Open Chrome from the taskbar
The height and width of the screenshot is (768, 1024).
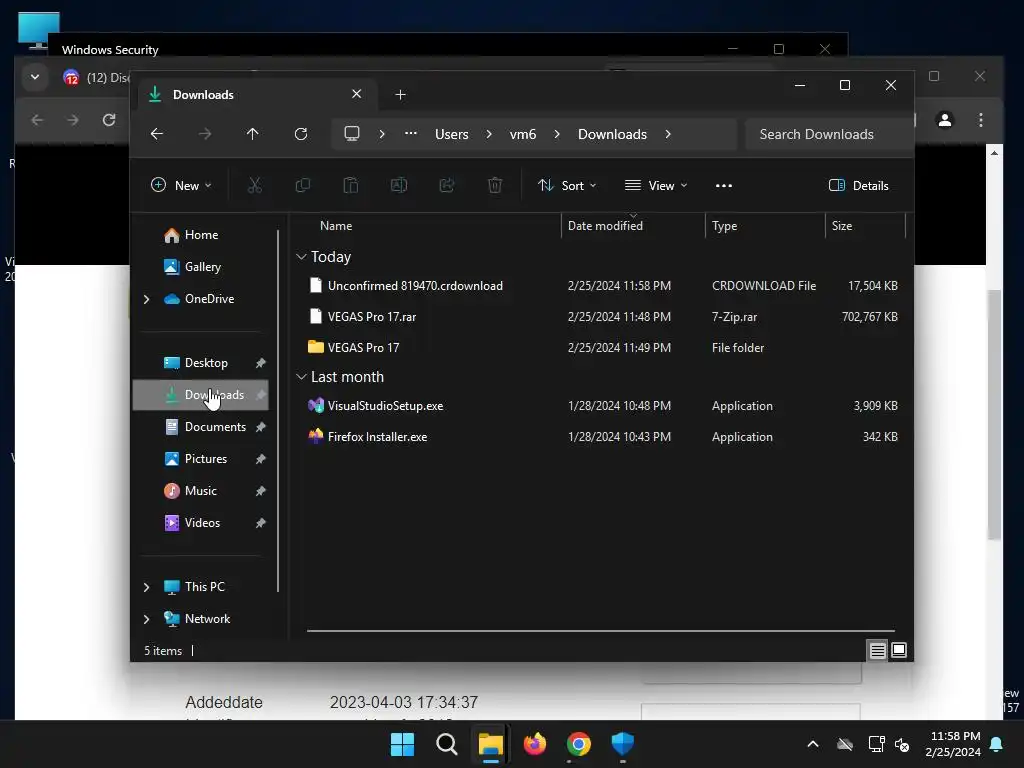[x=579, y=744]
